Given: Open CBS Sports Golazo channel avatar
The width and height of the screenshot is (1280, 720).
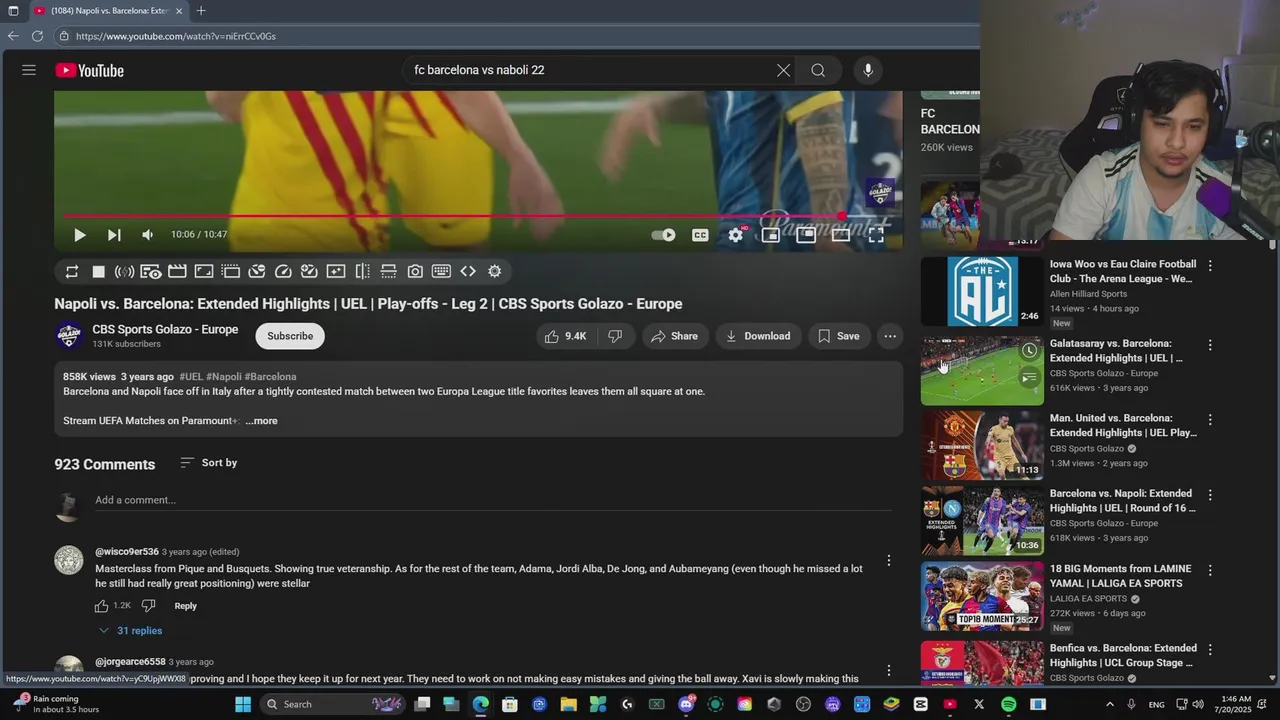Looking at the screenshot, I should point(69,336).
